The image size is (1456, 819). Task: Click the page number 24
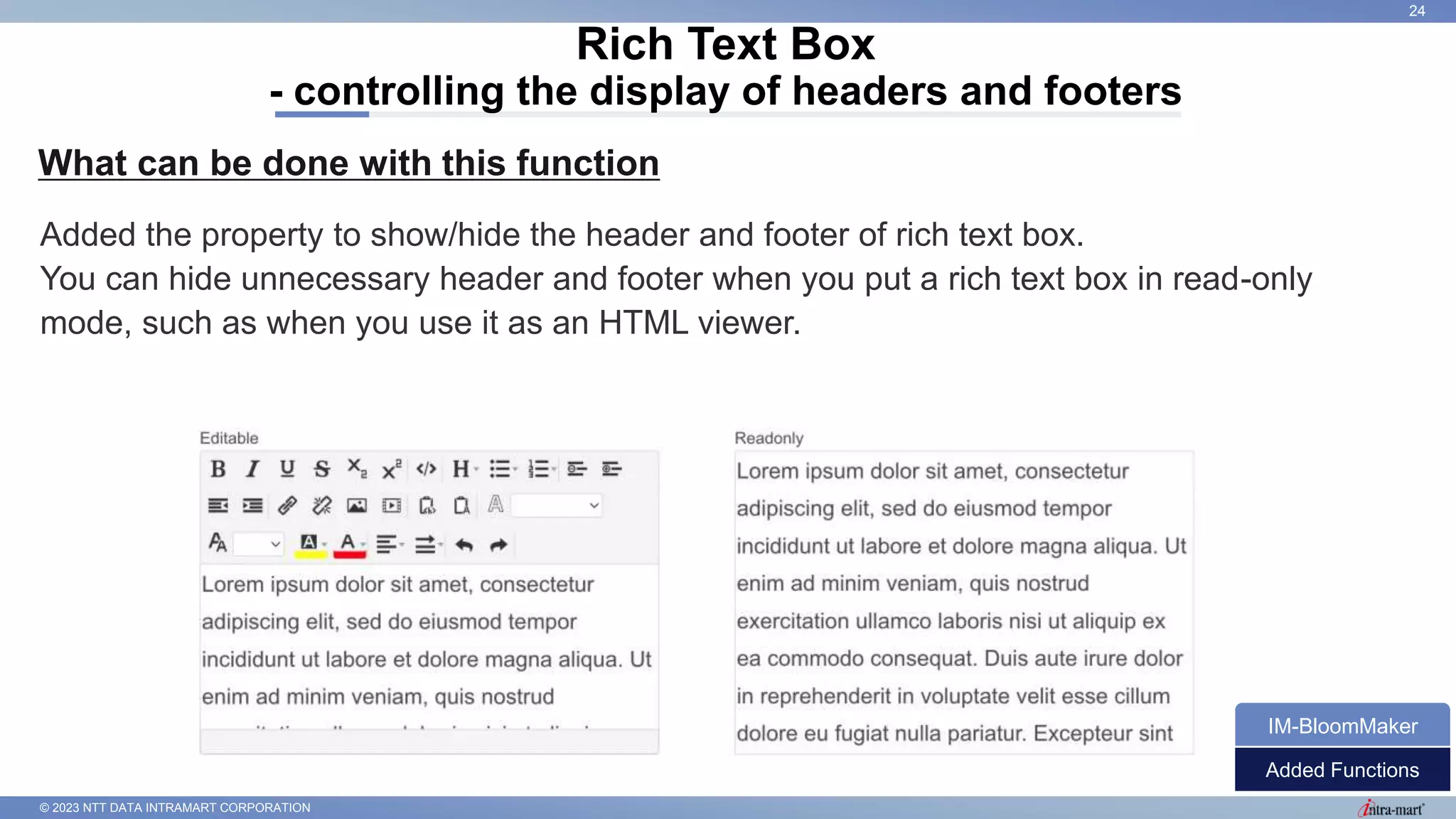[1417, 11]
